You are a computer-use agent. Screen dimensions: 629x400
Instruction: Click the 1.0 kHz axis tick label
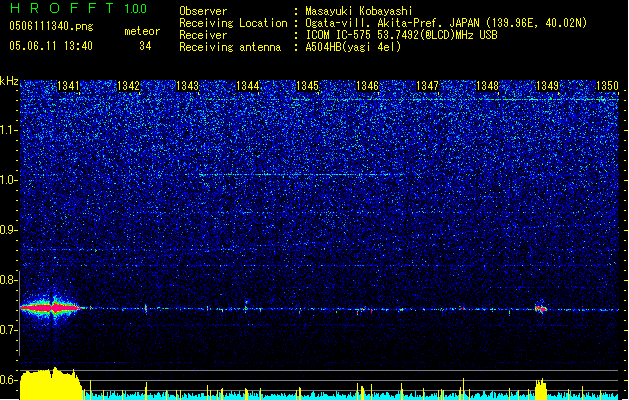point(8,180)
